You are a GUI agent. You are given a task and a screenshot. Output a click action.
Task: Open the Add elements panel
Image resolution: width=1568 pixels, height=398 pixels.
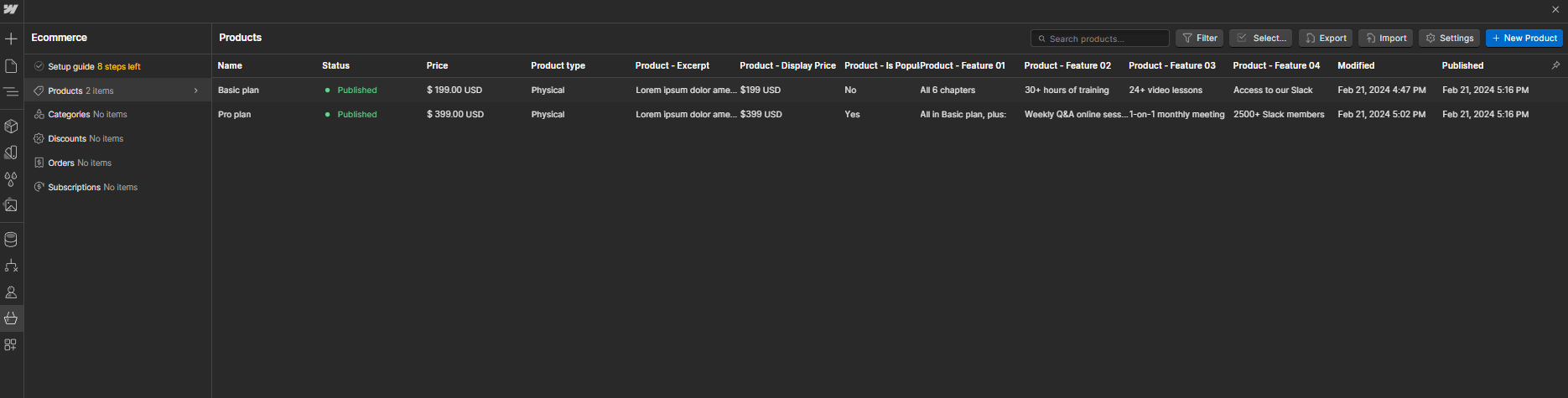[x=11, y=39]
